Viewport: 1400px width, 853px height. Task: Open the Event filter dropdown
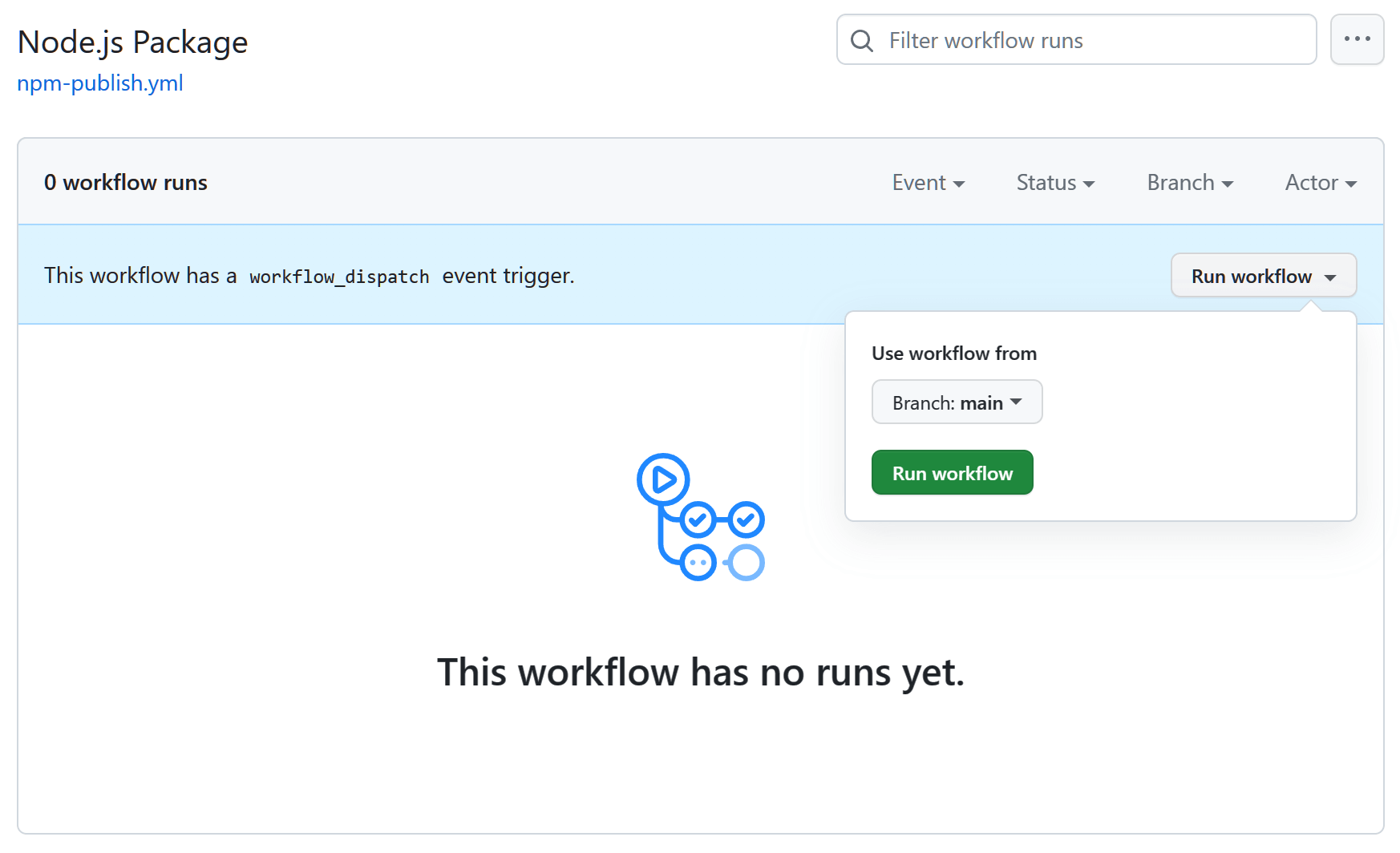(x=928, y=183)
